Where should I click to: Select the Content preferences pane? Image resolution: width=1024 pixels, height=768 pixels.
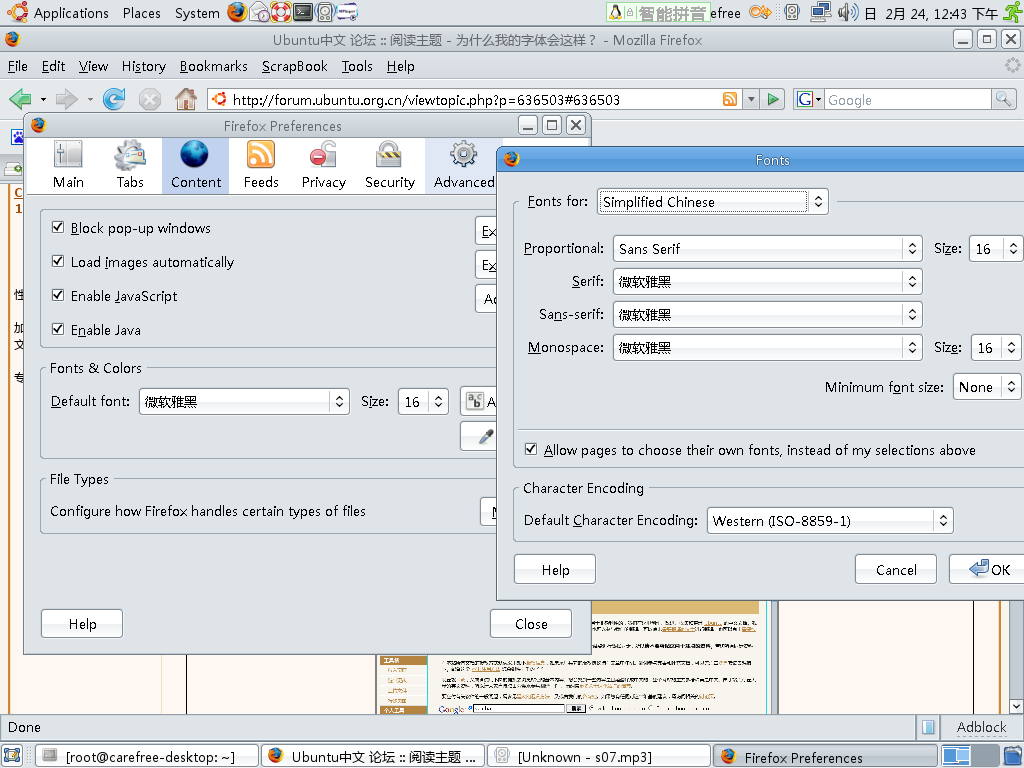point(196,165)
